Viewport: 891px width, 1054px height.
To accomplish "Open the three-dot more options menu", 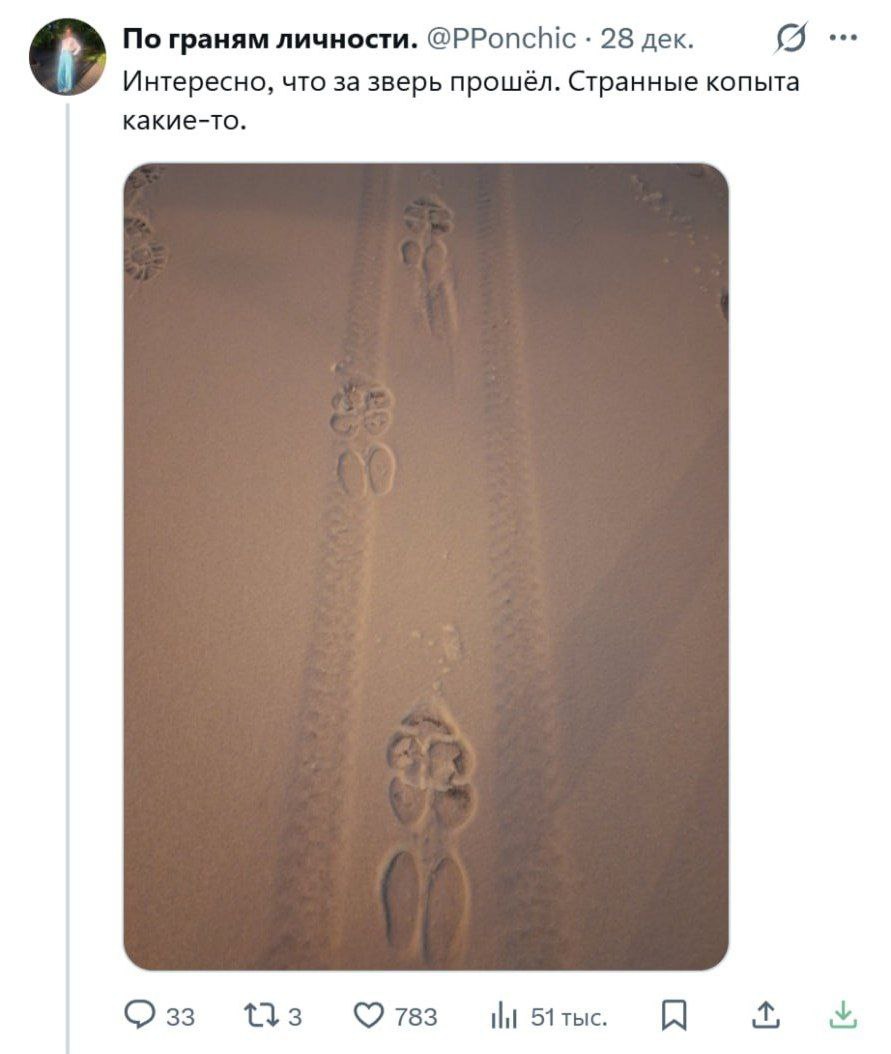I will coord(843,38).
